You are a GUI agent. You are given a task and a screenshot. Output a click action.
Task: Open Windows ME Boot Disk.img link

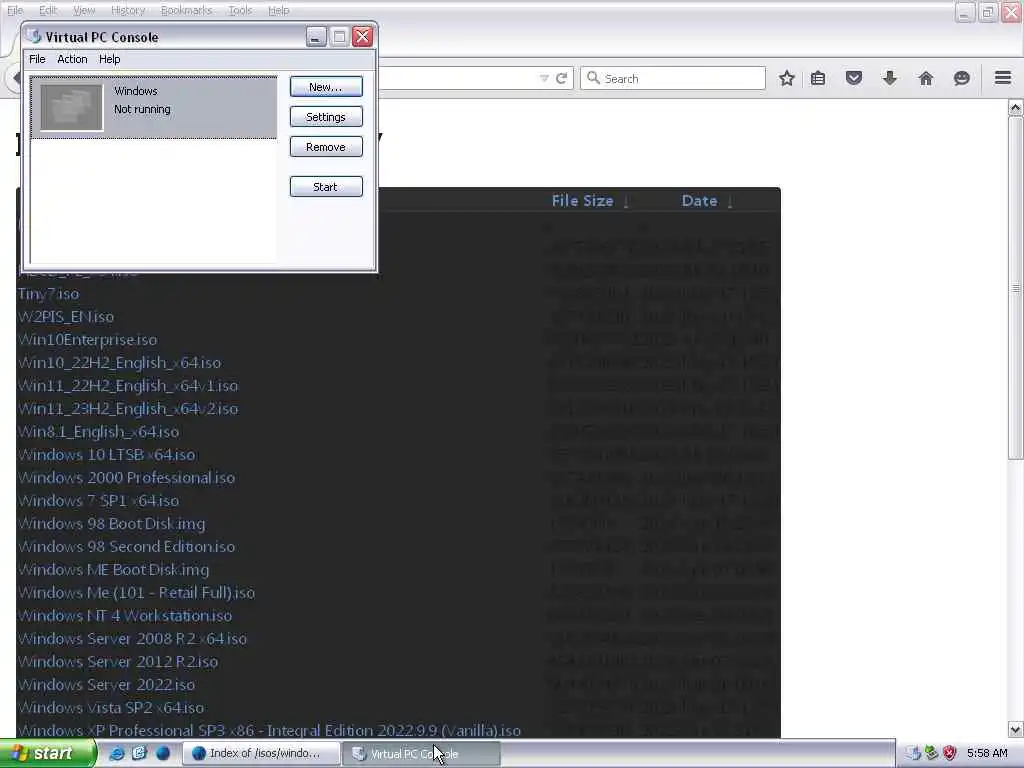click(114, 569)
